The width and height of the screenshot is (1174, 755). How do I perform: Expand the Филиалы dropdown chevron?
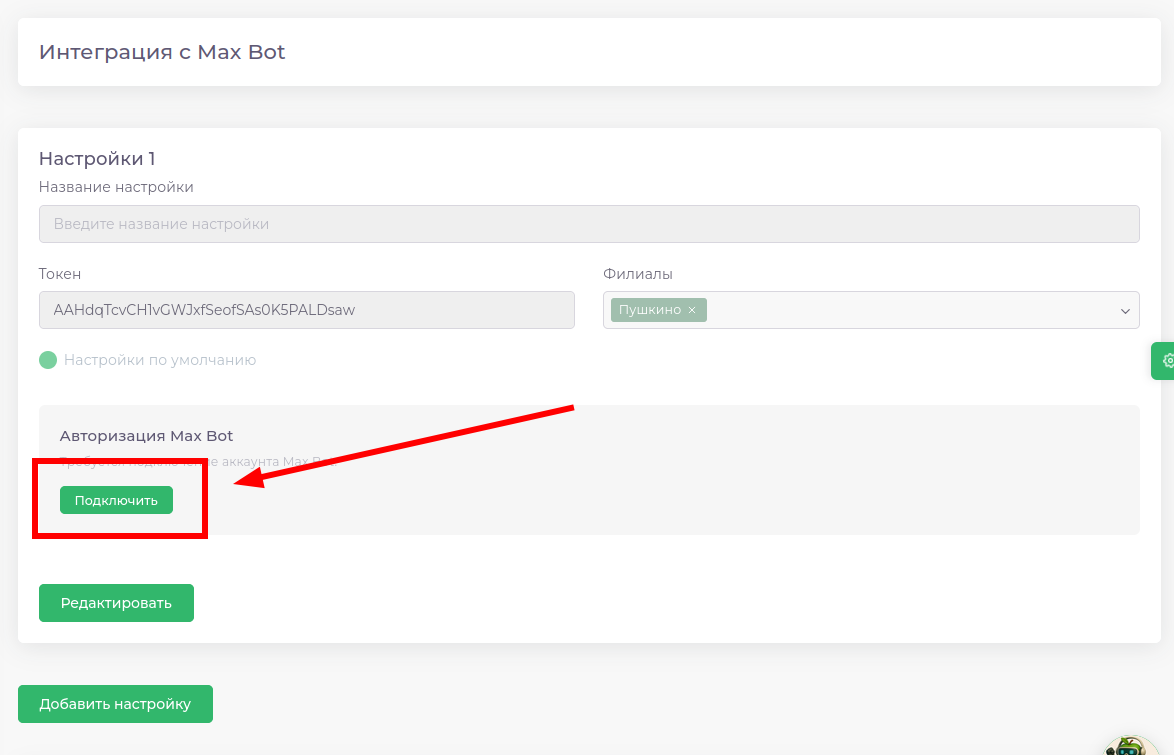click(x=1124, y=311)
